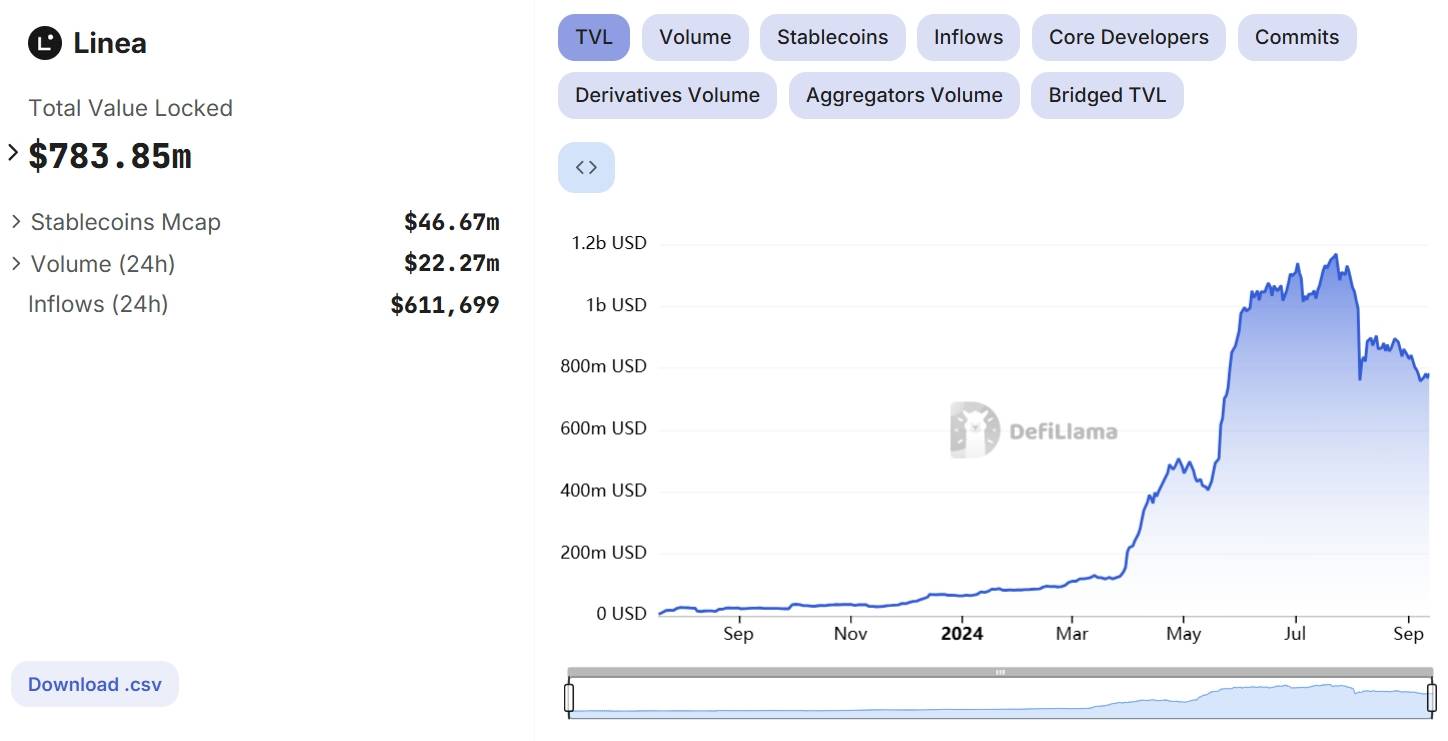
Task: Click inside the range selector overview chart
Action: click(x=1000, y=698)
